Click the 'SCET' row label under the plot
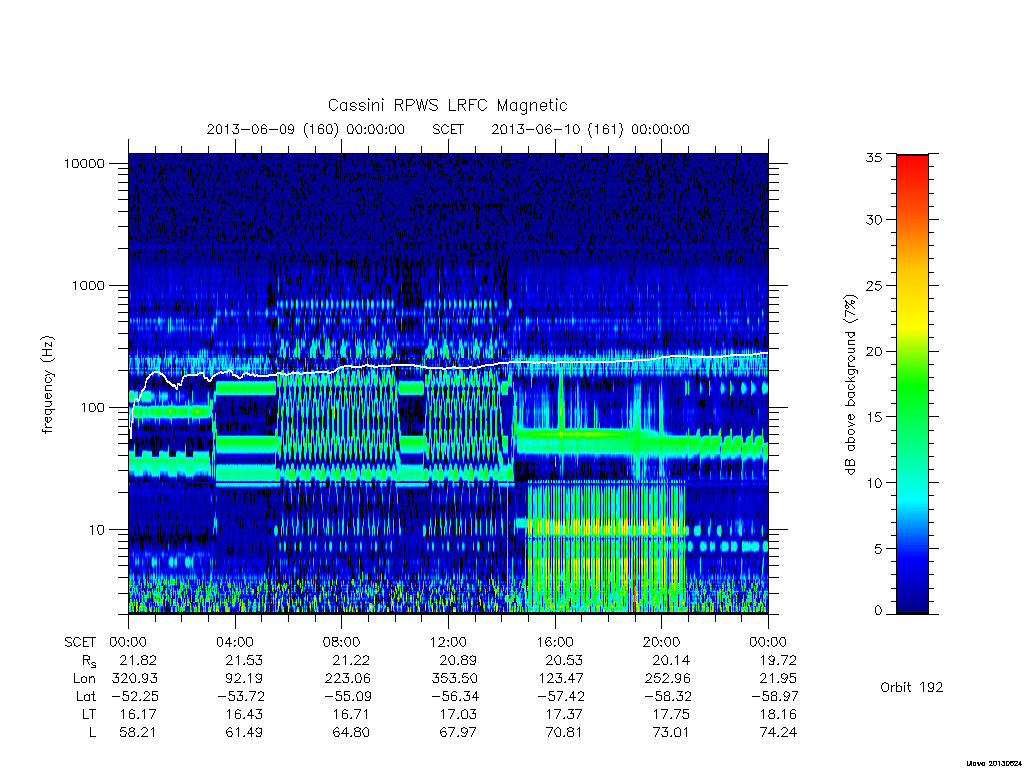Image resolution: width=1024 pixels, height=768 pixels. (80, 642)
